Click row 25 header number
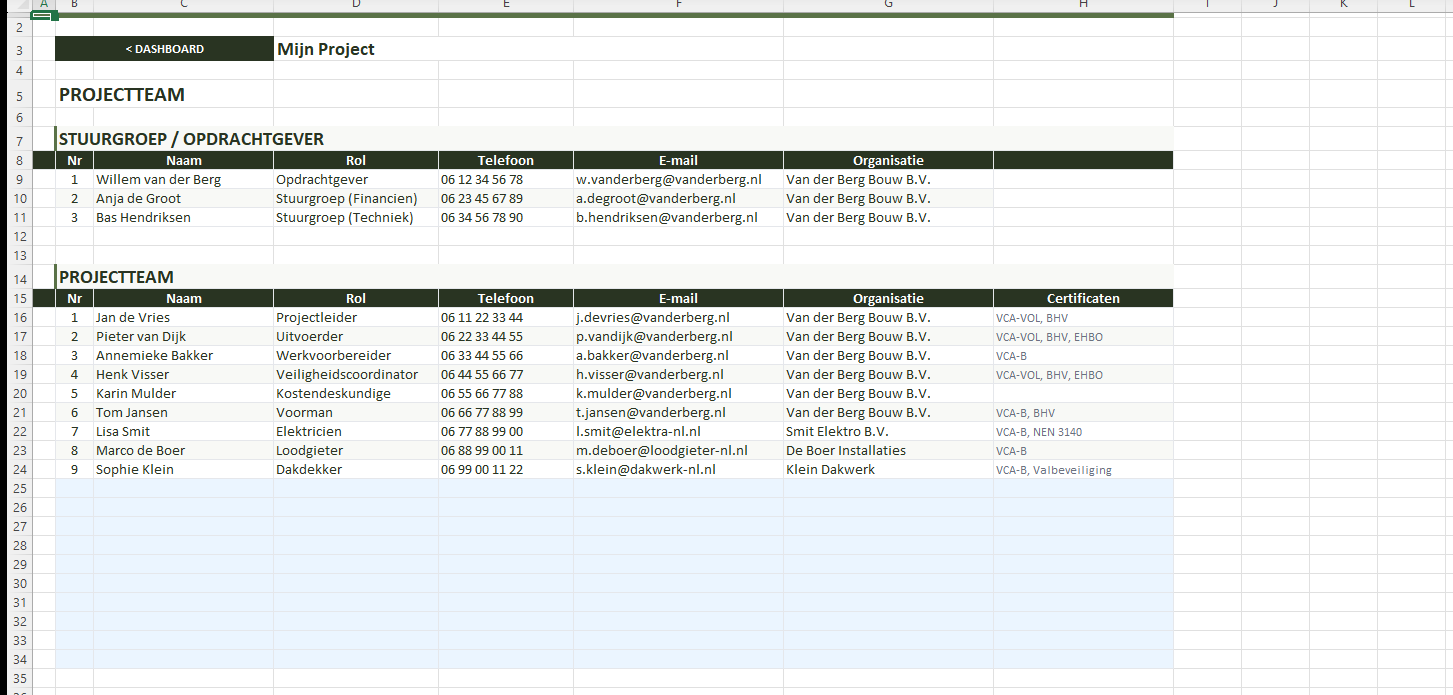The image size is (1453, 695). coord(16,488)
